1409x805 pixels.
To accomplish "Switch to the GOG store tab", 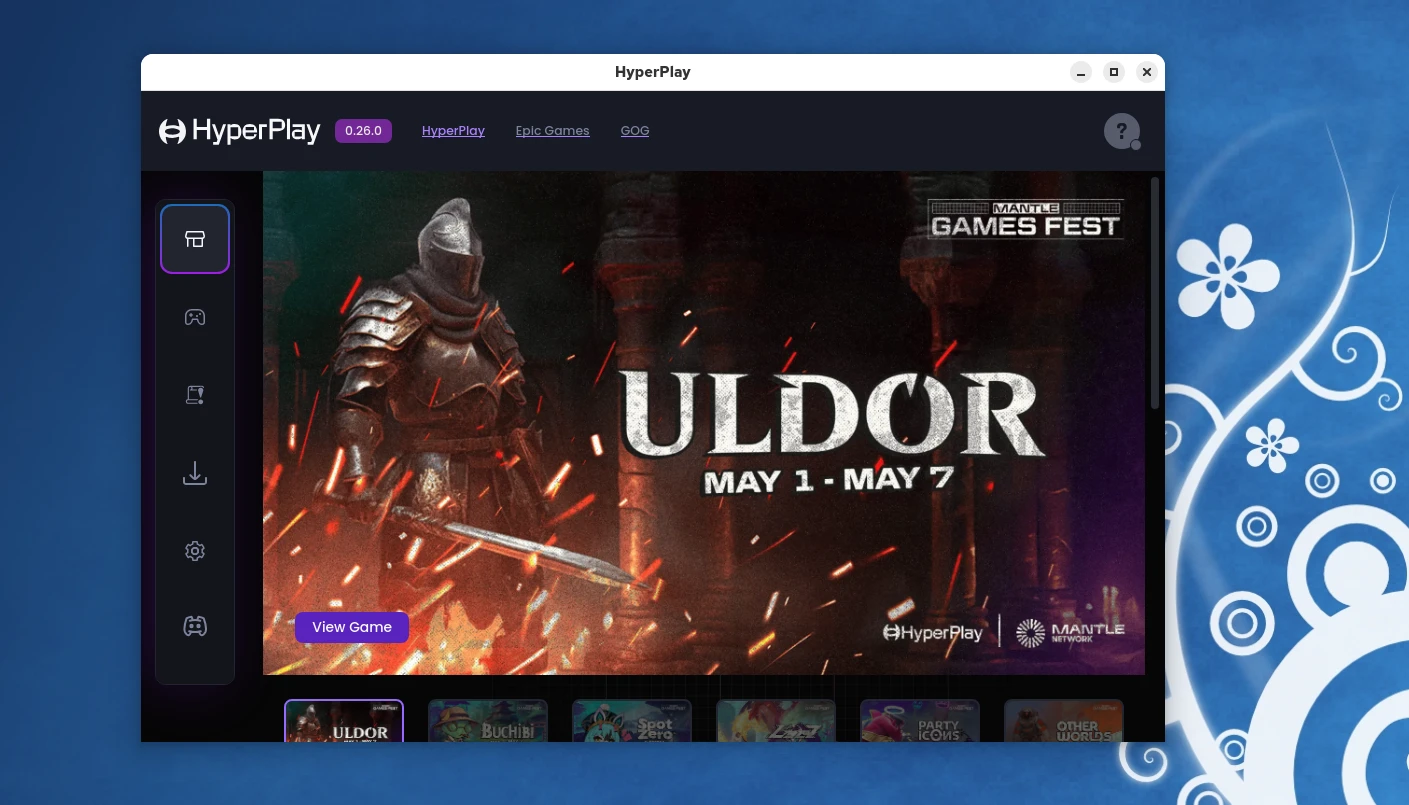I will [x=635, y=131].
